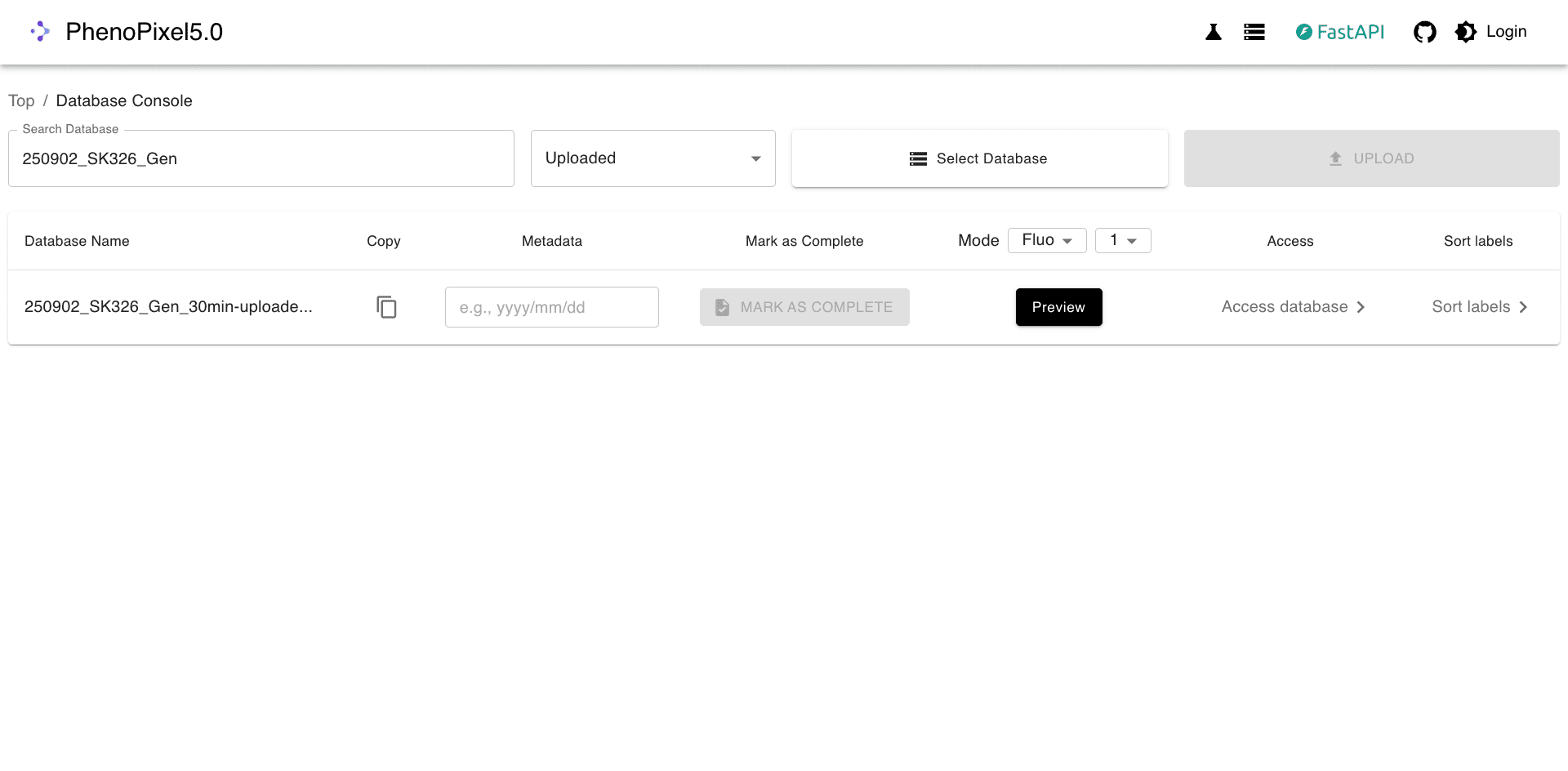Toggle dark mode brightness icon
This screenshot has width=1568, height=771.
pos(1466,32)
